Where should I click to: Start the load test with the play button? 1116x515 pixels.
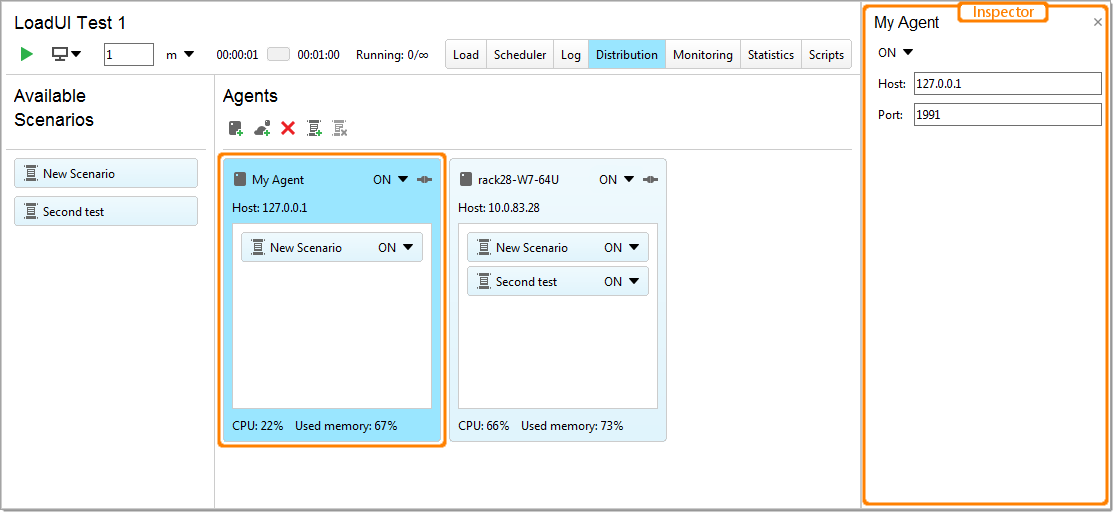tap(27, 54)
